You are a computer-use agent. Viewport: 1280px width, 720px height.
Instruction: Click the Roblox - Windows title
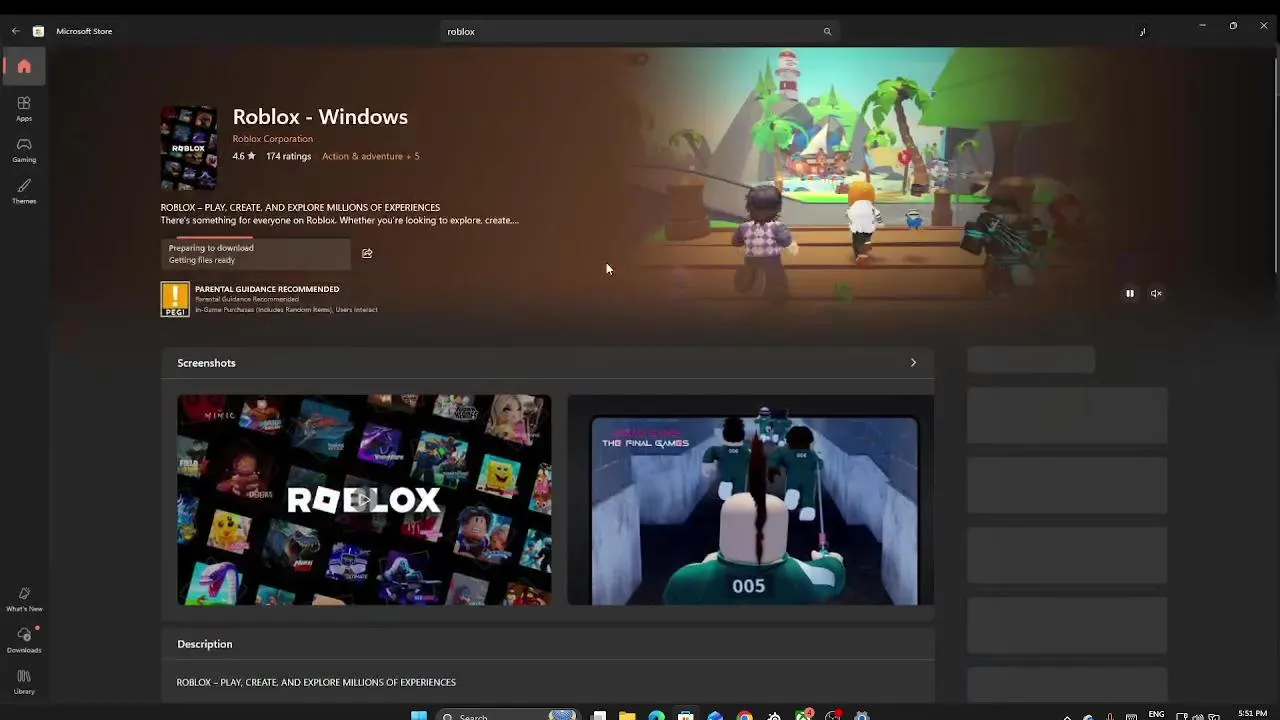point(320,117)
